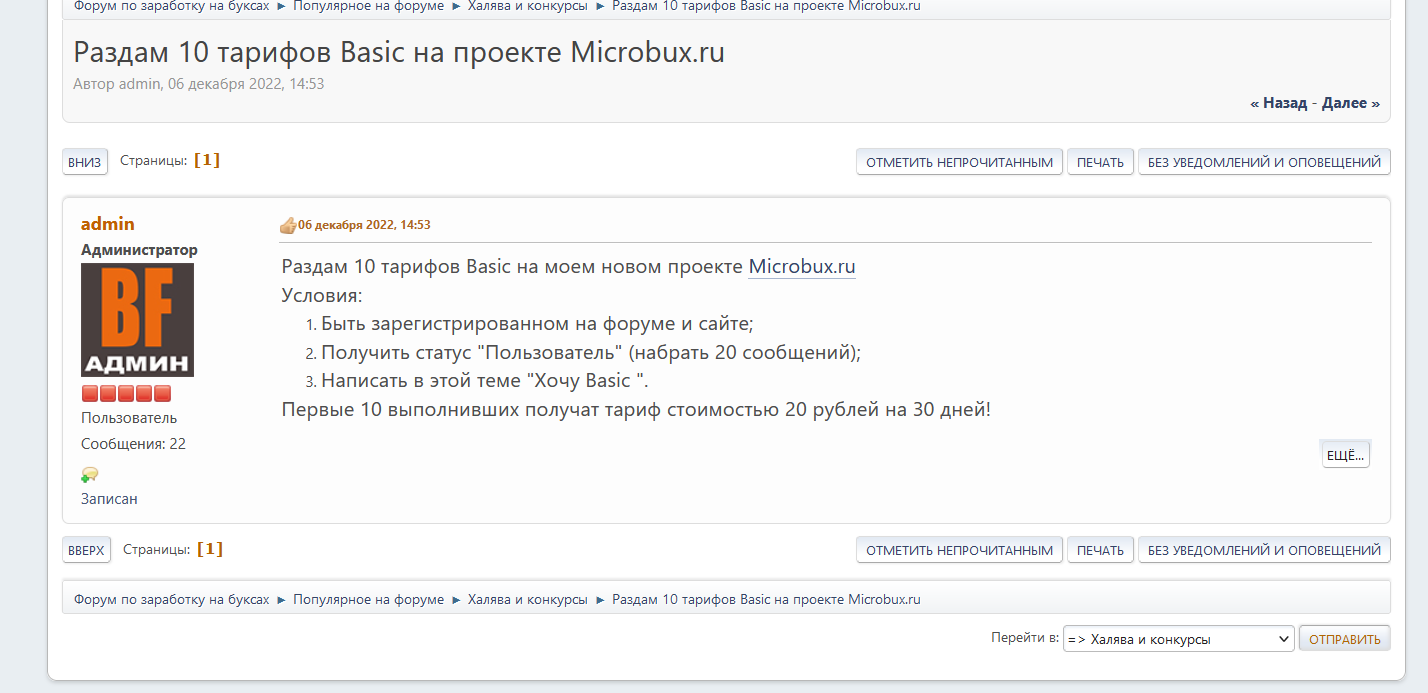Viewport: 1428px width, 693px height.
Task: Click line Первые 10 выполнивших получат тариф
Action: [636, 410]
